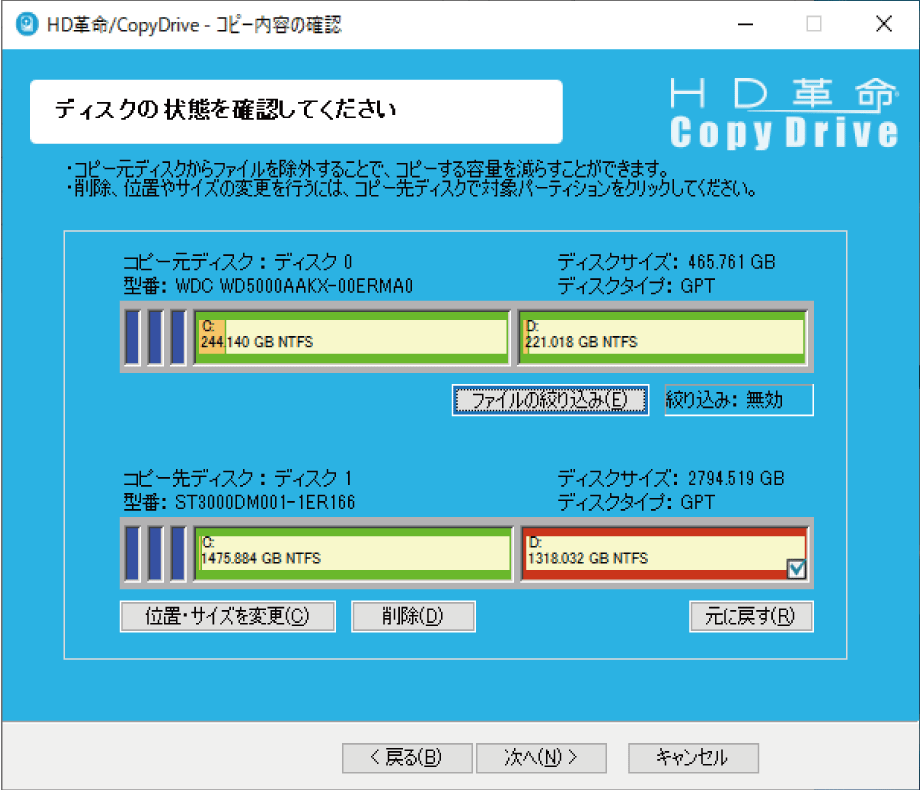The width and height of the screenshot is (920, 790).
Task: Click the 絞り込み: 無効 status field
Action: [739, 400]
